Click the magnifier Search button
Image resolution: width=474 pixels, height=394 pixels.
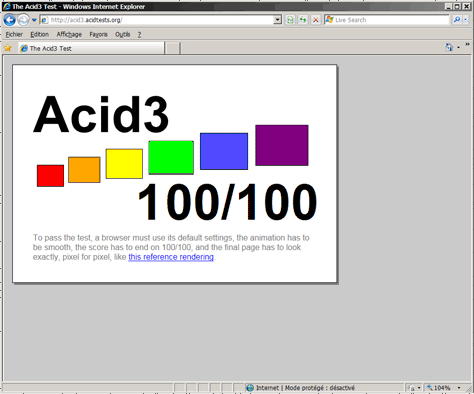[457, 20]
